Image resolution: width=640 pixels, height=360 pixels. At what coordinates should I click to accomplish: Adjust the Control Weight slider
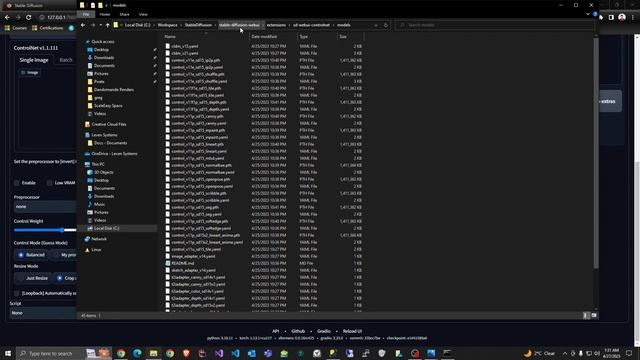tap(62, 230)
